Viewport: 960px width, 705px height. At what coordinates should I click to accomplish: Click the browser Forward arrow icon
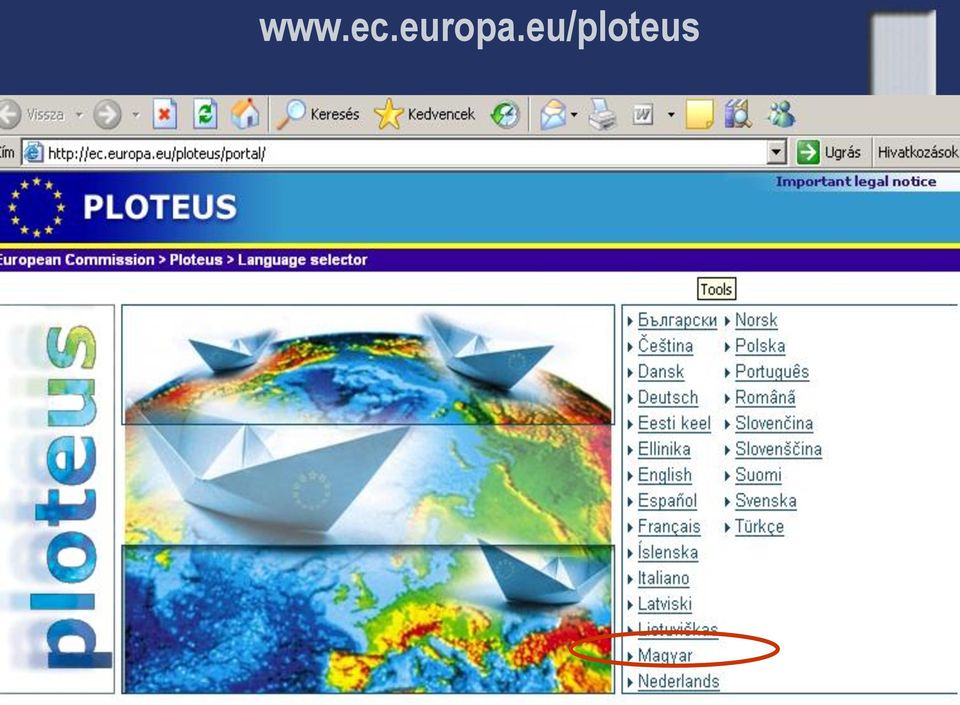point(108,114)
